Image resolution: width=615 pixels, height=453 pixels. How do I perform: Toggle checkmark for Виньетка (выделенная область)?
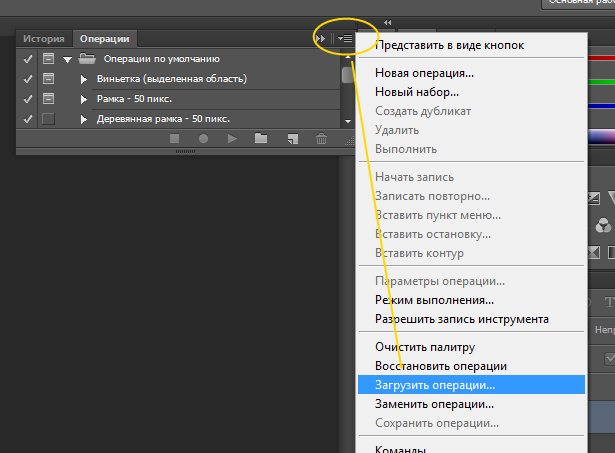point(27,79)
